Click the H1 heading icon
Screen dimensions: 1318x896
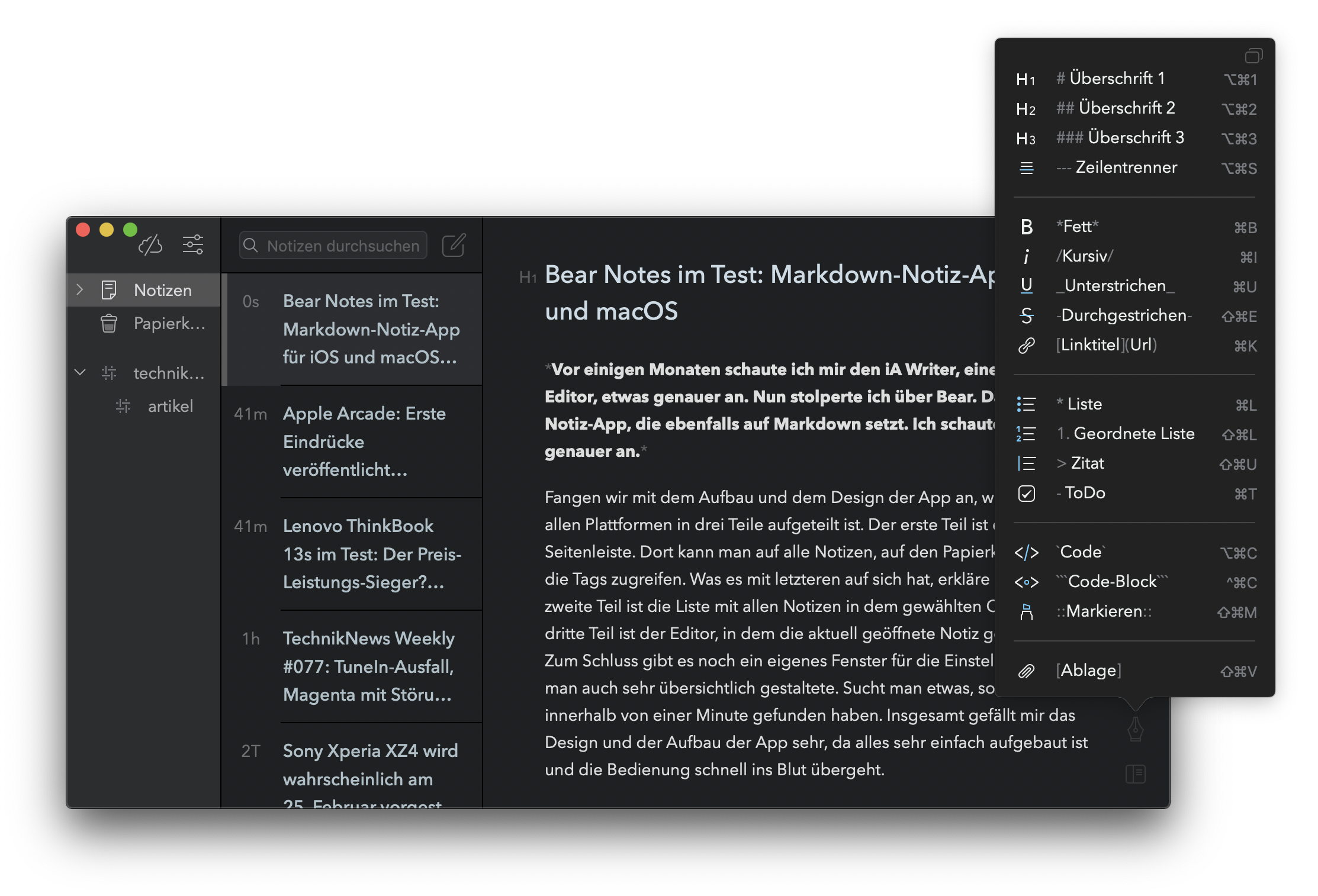(1026, 79)
